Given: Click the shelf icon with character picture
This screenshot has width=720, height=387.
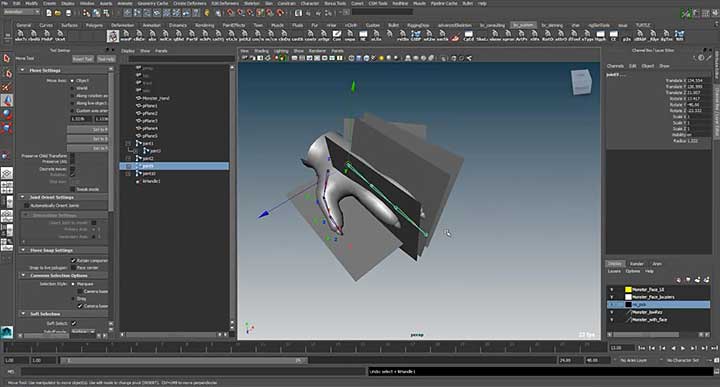Looking at the screenshot, I should point(112,36).
